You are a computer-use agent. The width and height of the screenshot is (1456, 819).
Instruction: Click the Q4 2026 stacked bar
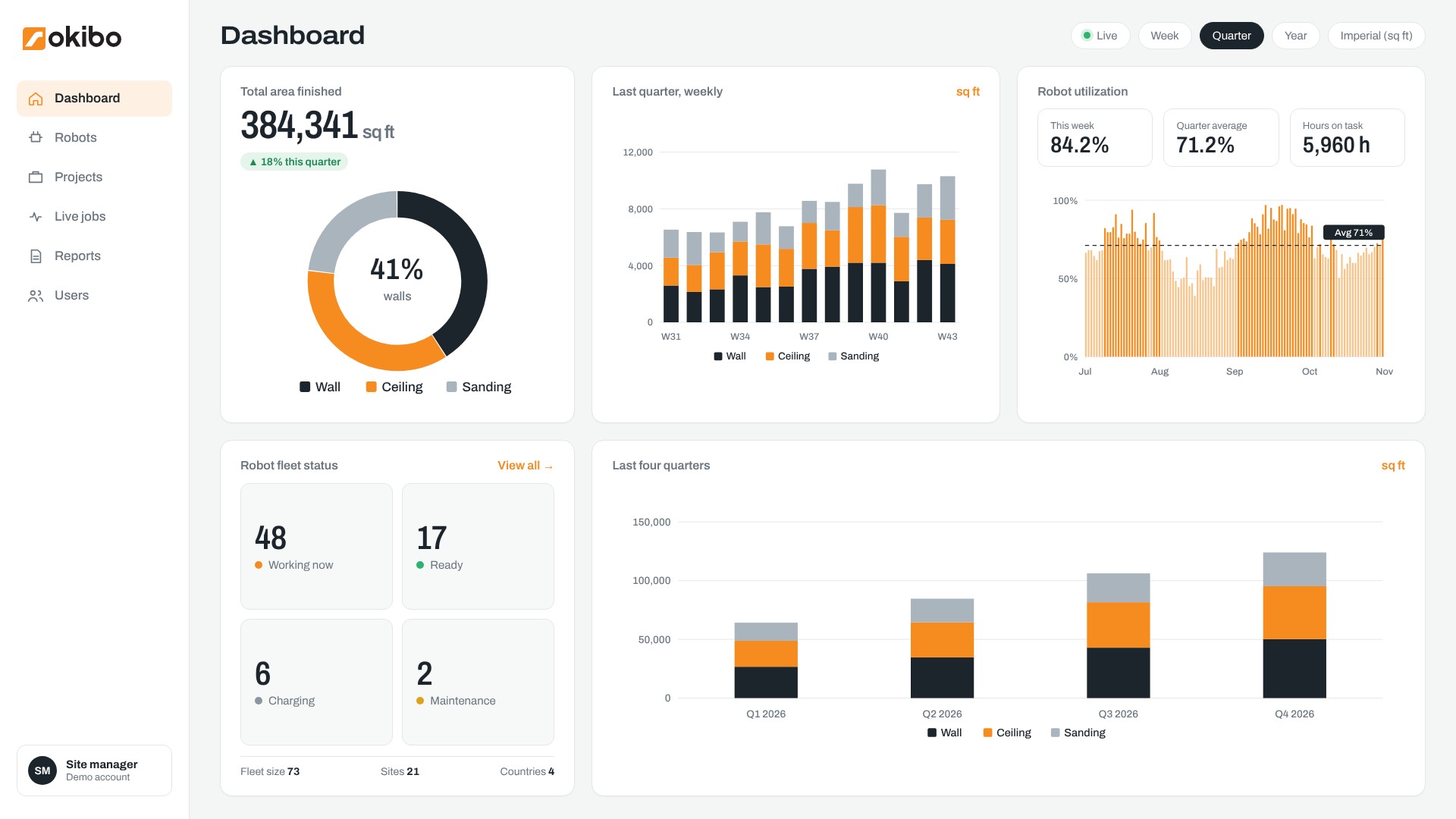click(1294, 626)
